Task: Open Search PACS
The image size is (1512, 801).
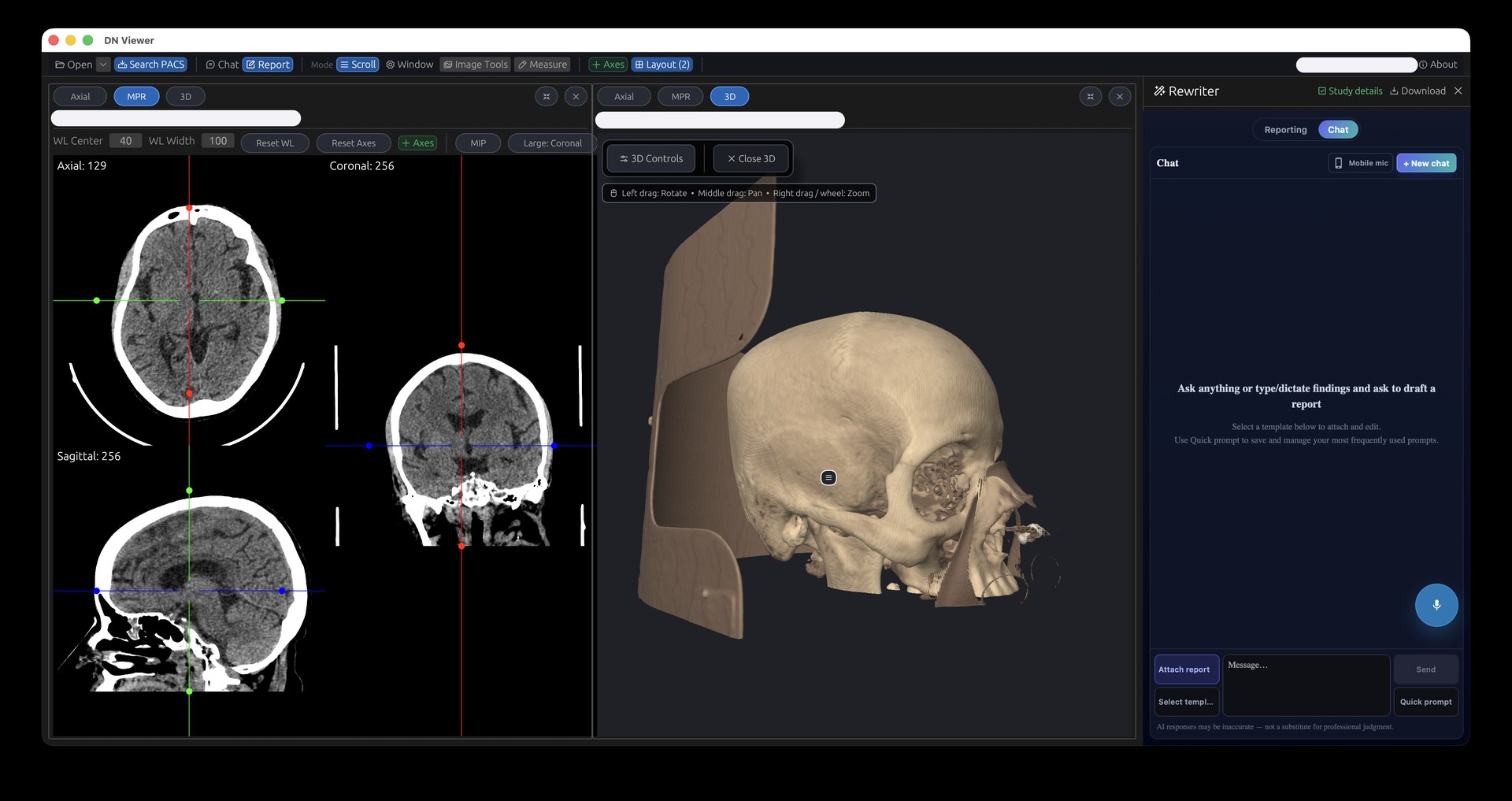Action: pyautogui.click(x=151, y=65)
